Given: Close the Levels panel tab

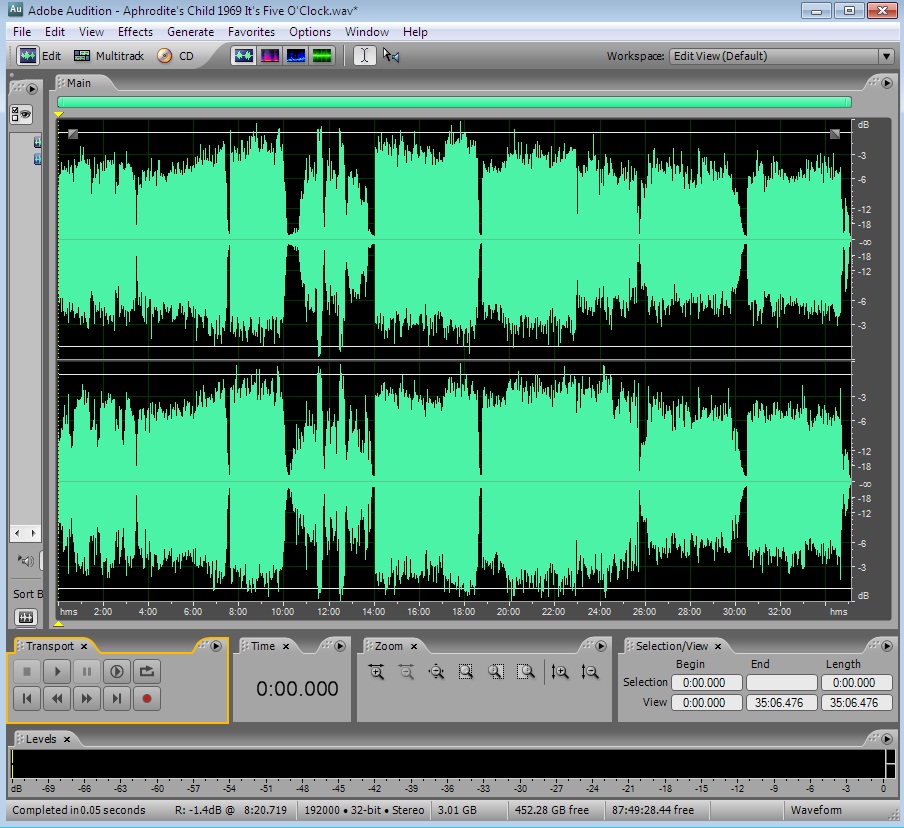Looking at the screenshot, I should [x=67, y=739].
